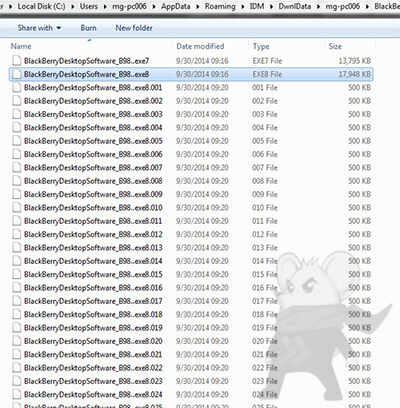The image size is (400, 408).
Task: Click file icon of the exe8.018 part
Action: point(16,314)
